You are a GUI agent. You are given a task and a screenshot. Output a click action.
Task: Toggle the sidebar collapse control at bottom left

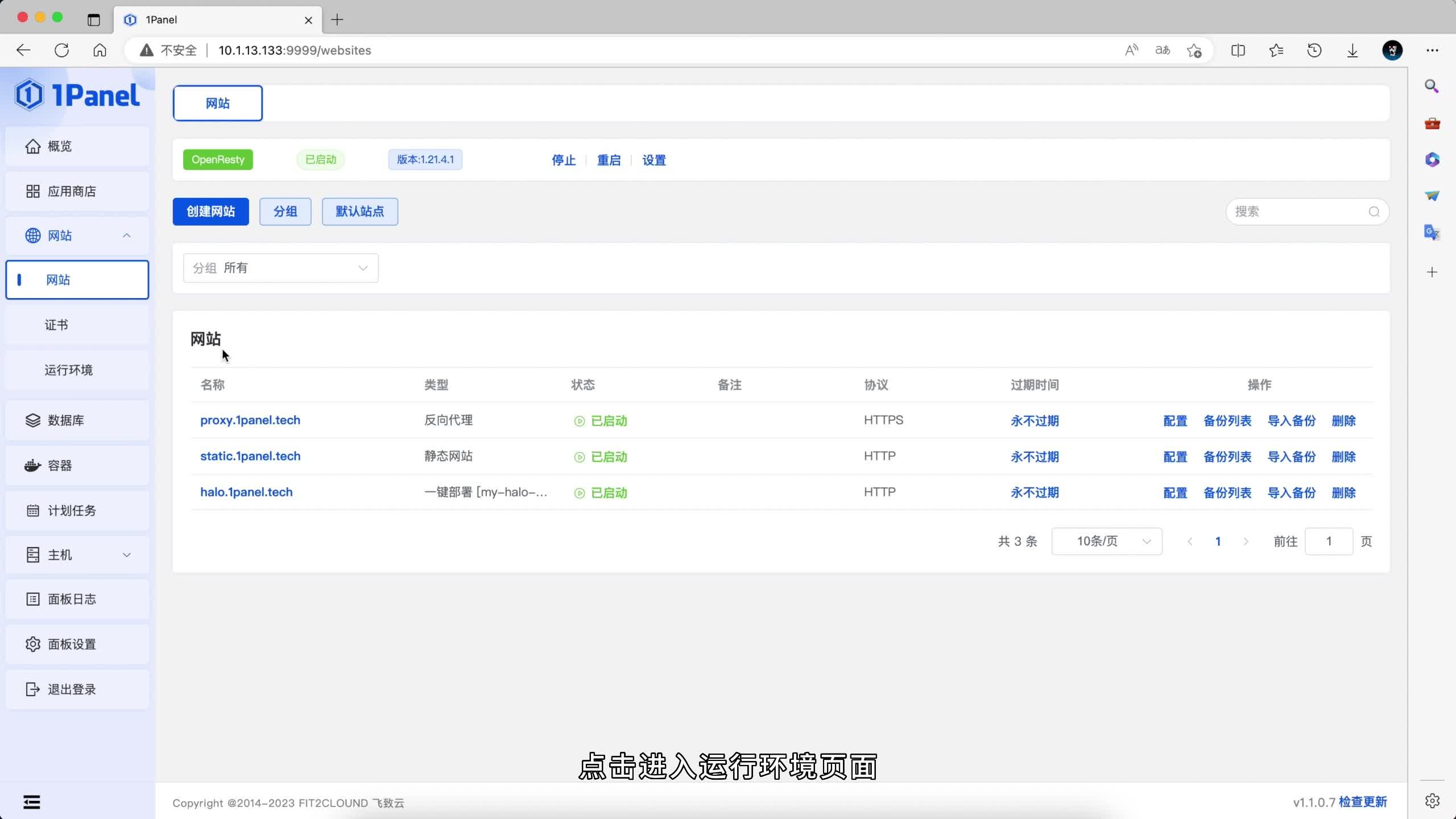31,801
